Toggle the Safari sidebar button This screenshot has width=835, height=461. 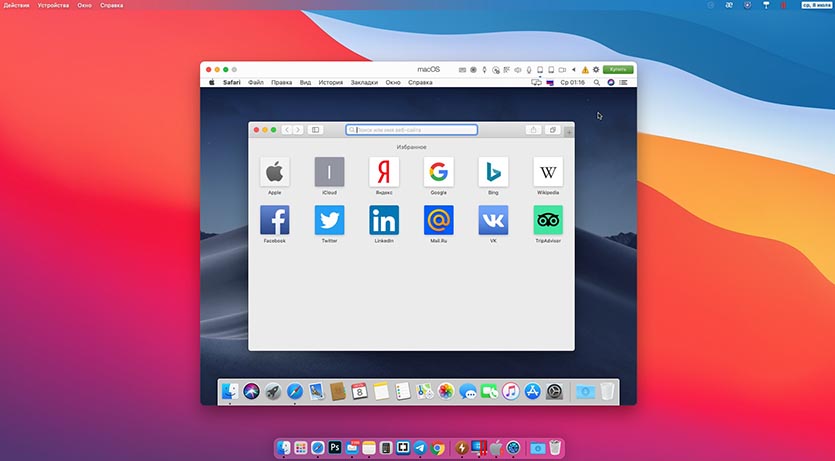tap(315, 130)
